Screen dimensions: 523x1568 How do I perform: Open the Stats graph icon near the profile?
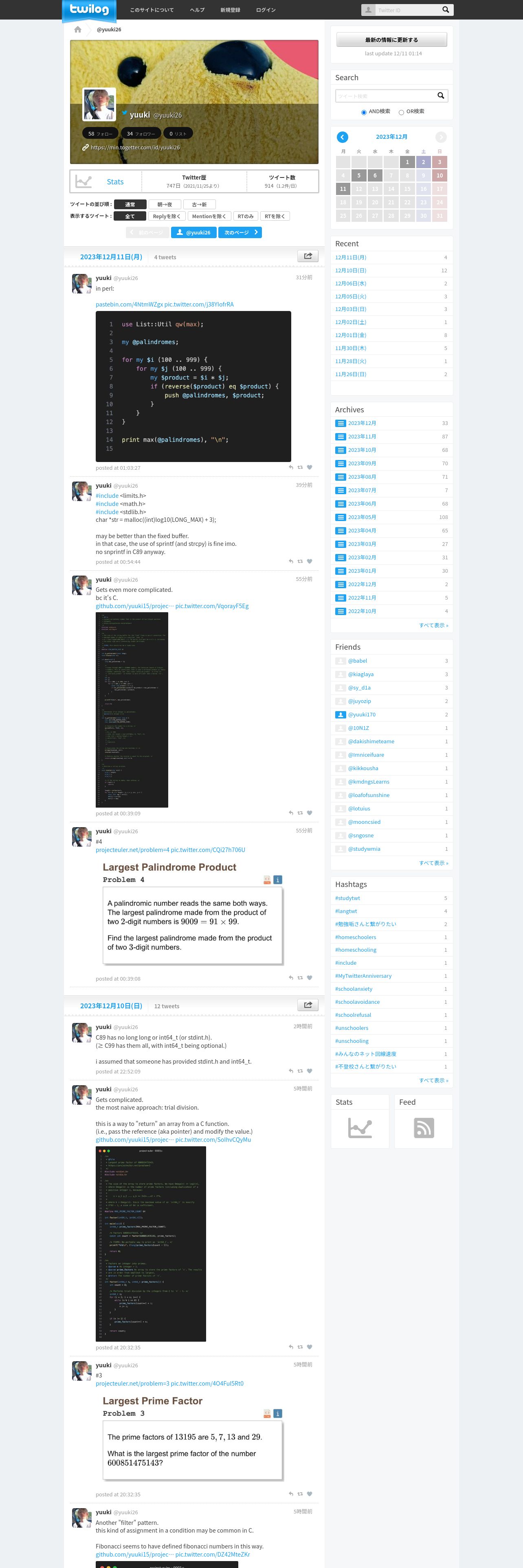[x=84, y=182]
